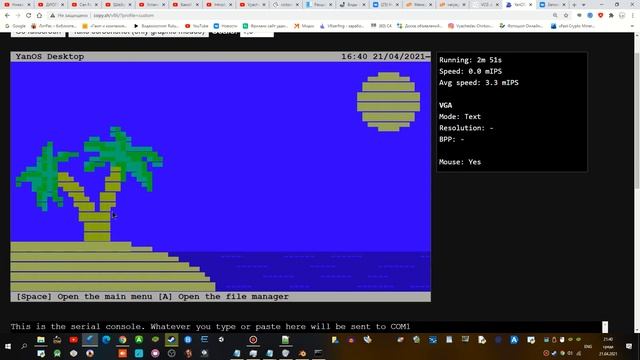
Task: Click the Go fullscreen button
Action: [x=38, y=33]
